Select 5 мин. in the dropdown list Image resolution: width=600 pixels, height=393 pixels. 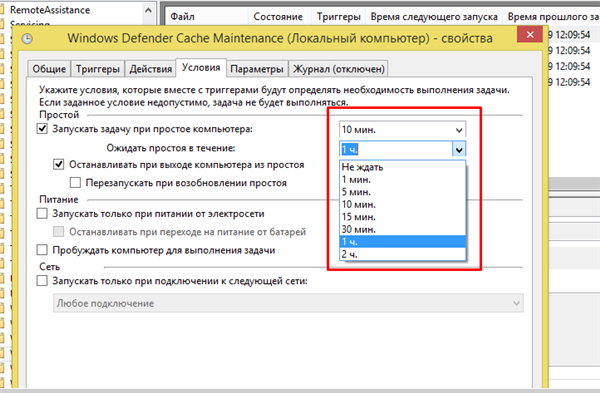click(x=403, y=192)
